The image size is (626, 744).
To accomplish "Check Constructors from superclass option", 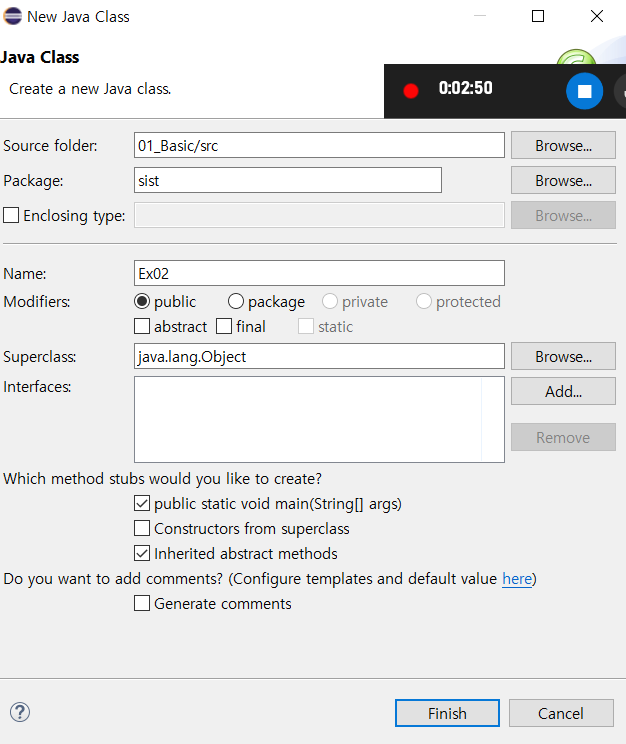I will pyautogui.click(x=142, y=528).
